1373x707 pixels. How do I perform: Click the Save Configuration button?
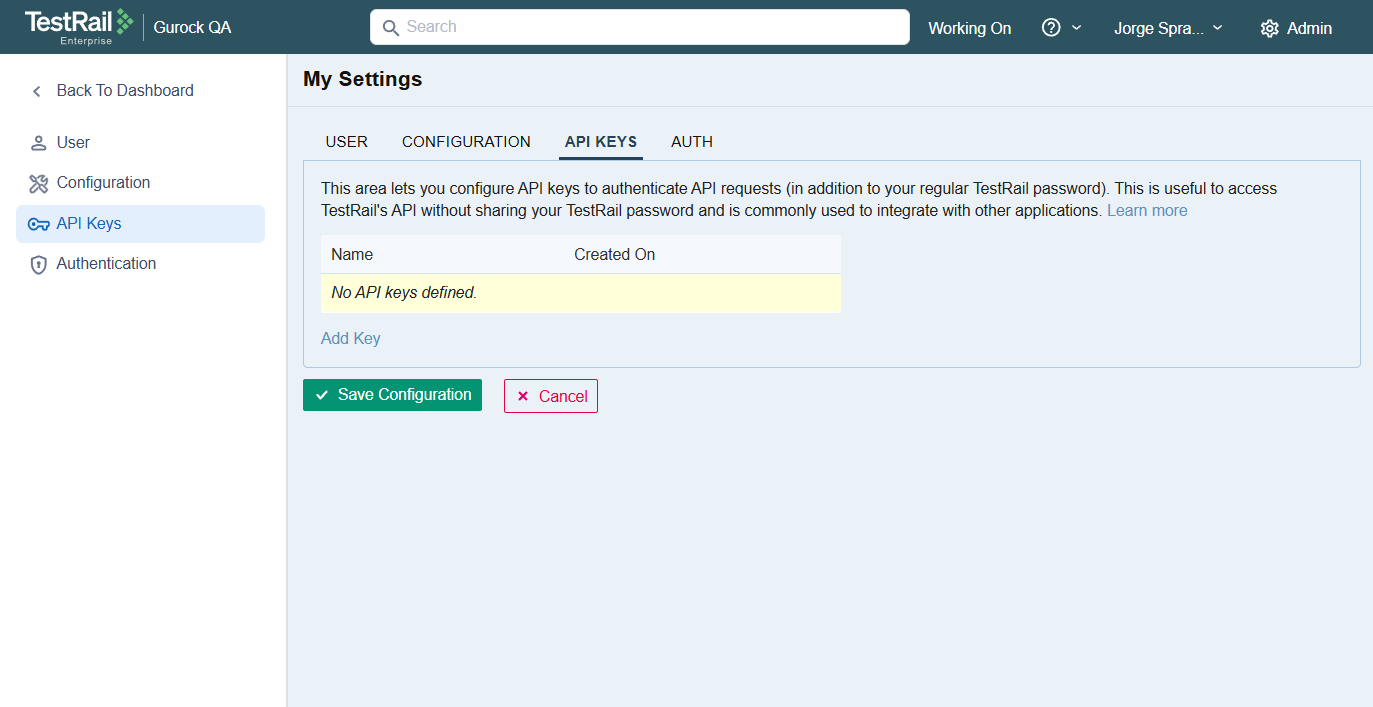click(392, 395)
